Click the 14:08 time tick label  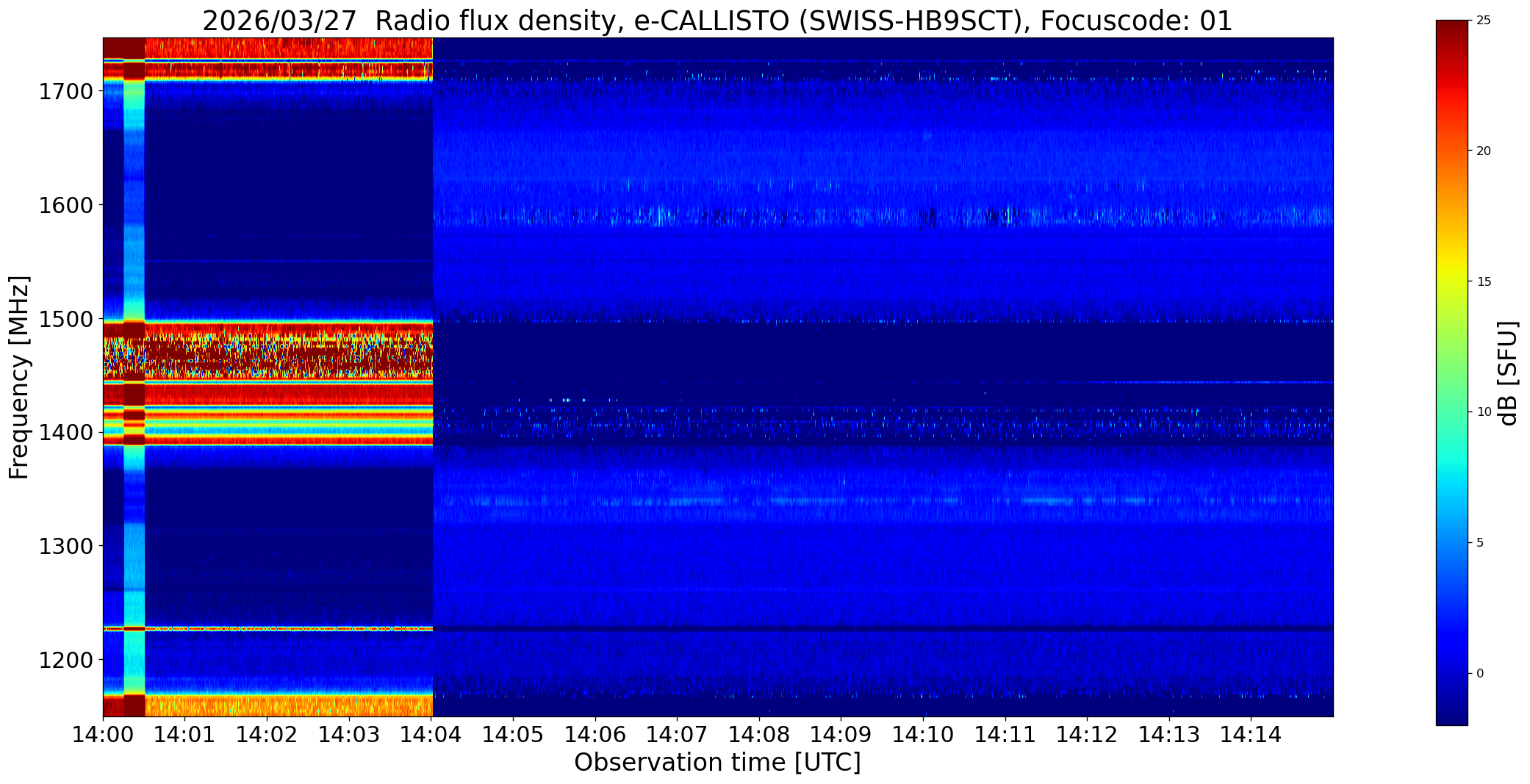point(759,734)
